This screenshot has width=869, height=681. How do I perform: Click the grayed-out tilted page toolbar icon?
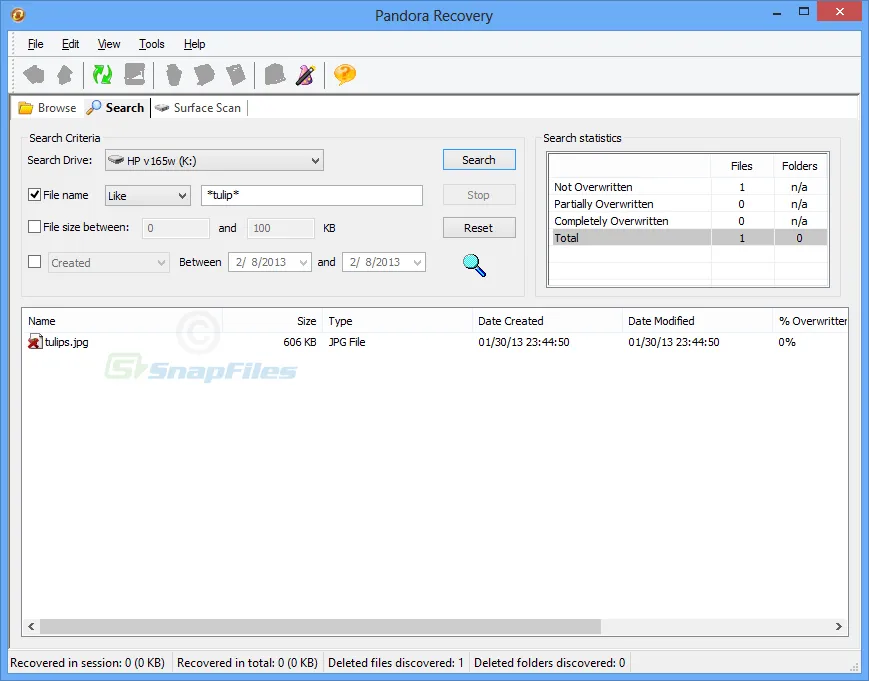(x=236, y=74)
